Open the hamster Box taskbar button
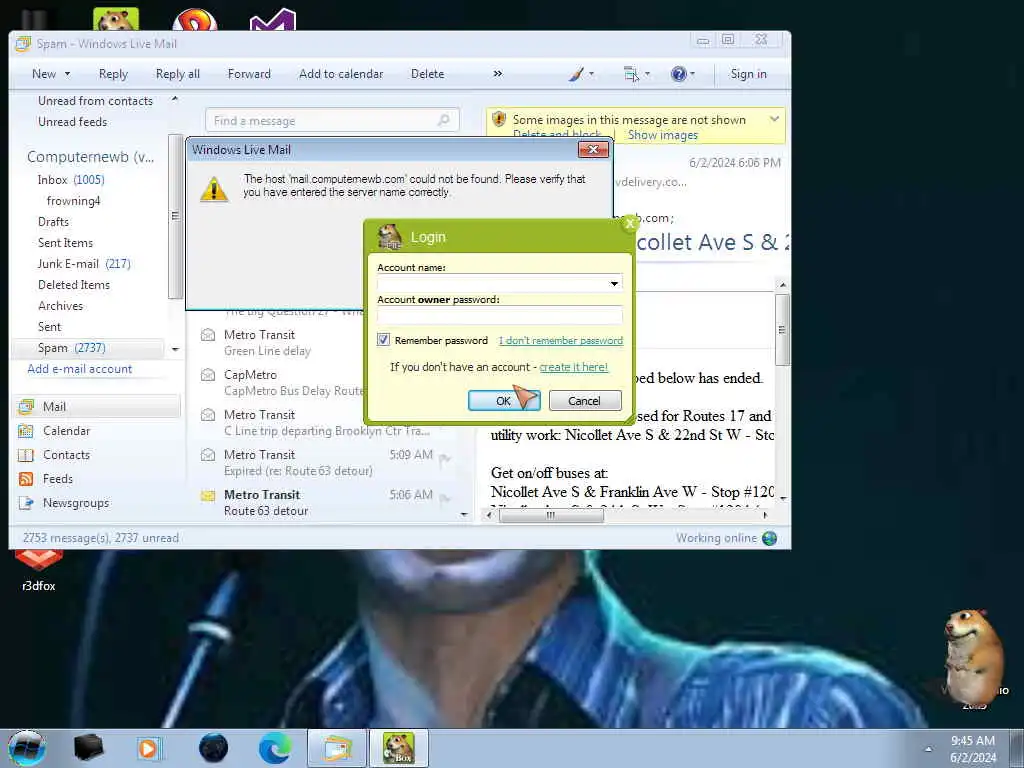The width and height of the screenshot is (1024, 768). pos(399,748)
